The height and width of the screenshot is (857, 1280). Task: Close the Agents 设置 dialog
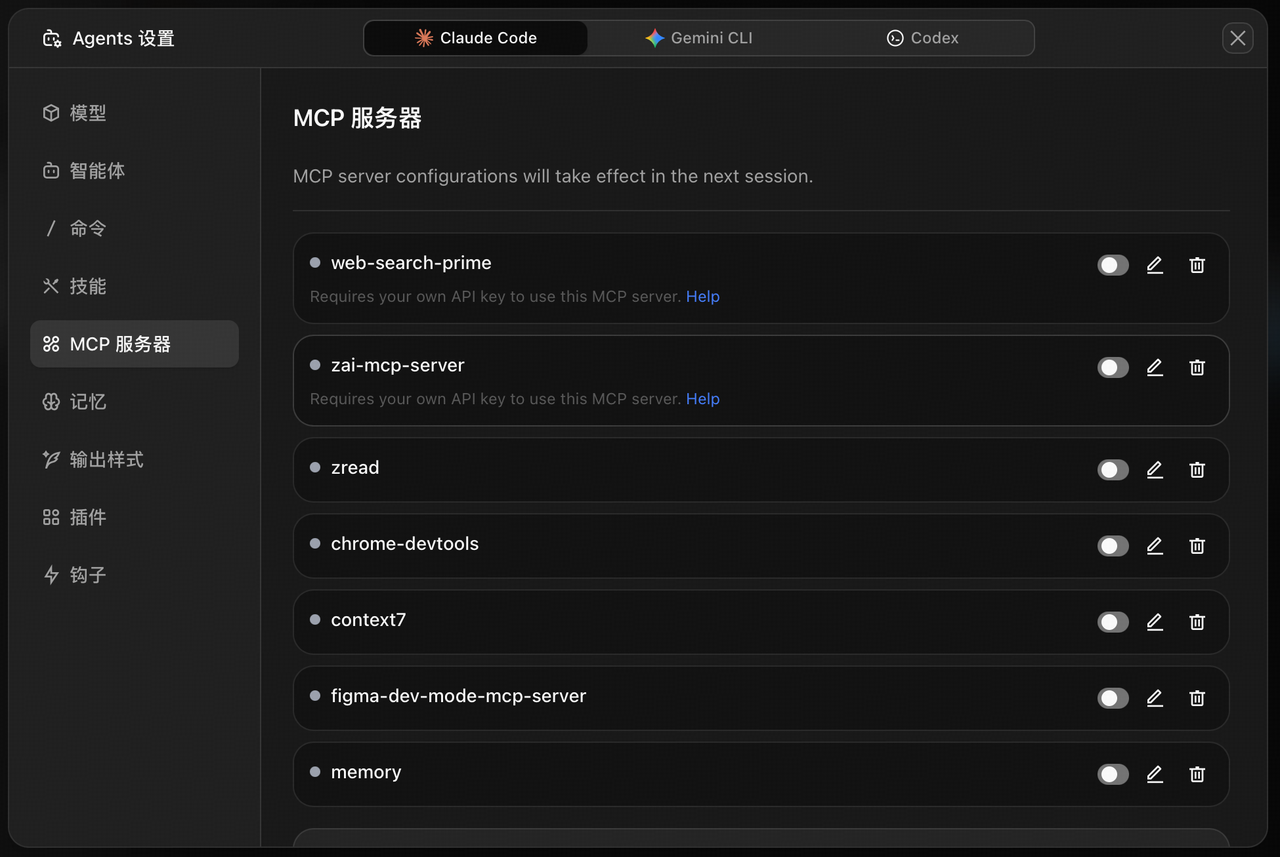1237,38
